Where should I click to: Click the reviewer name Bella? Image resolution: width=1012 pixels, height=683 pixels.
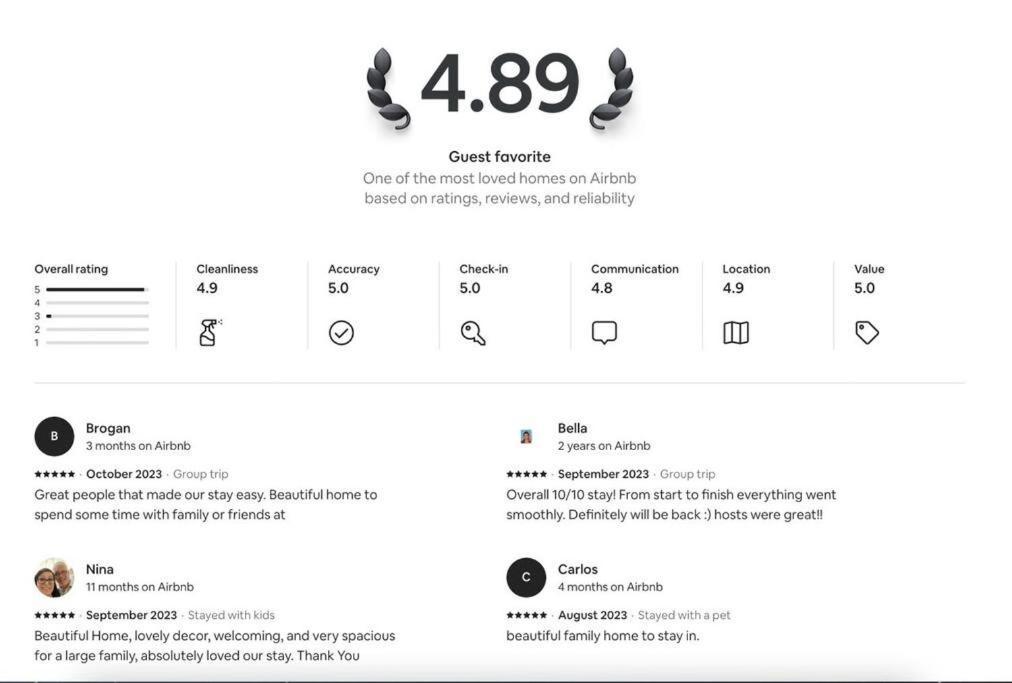click(572, 428)
